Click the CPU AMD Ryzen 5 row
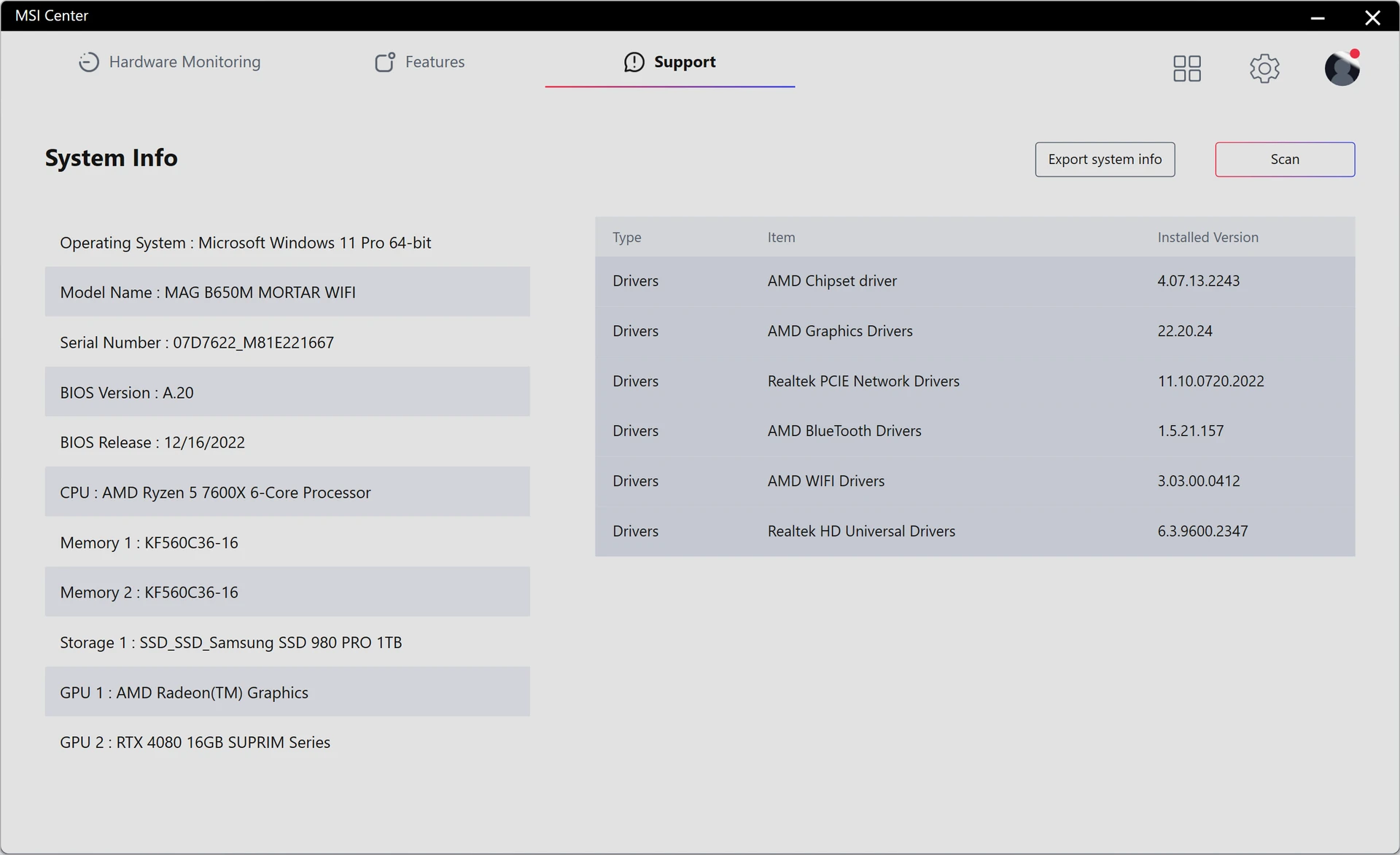Screen dimensions: 1400x855 coord(287,492)
